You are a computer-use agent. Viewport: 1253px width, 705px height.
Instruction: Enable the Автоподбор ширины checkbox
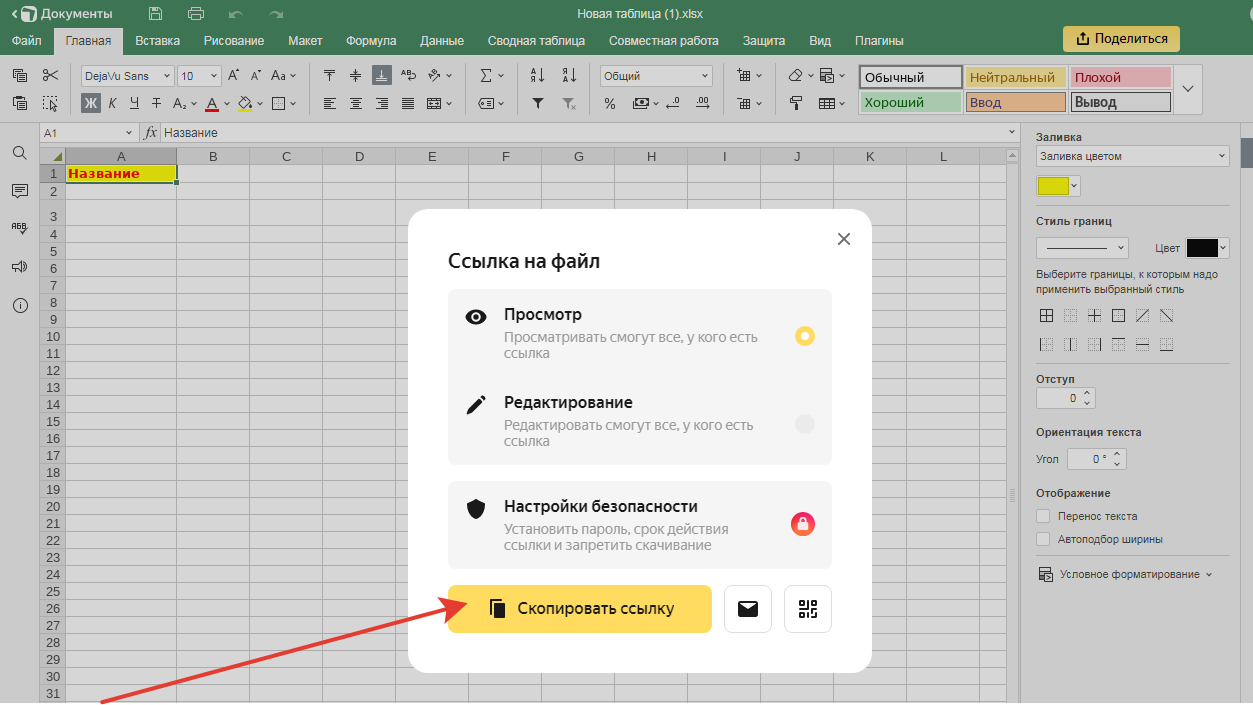pyautogui.click(x=1043, y=539)
